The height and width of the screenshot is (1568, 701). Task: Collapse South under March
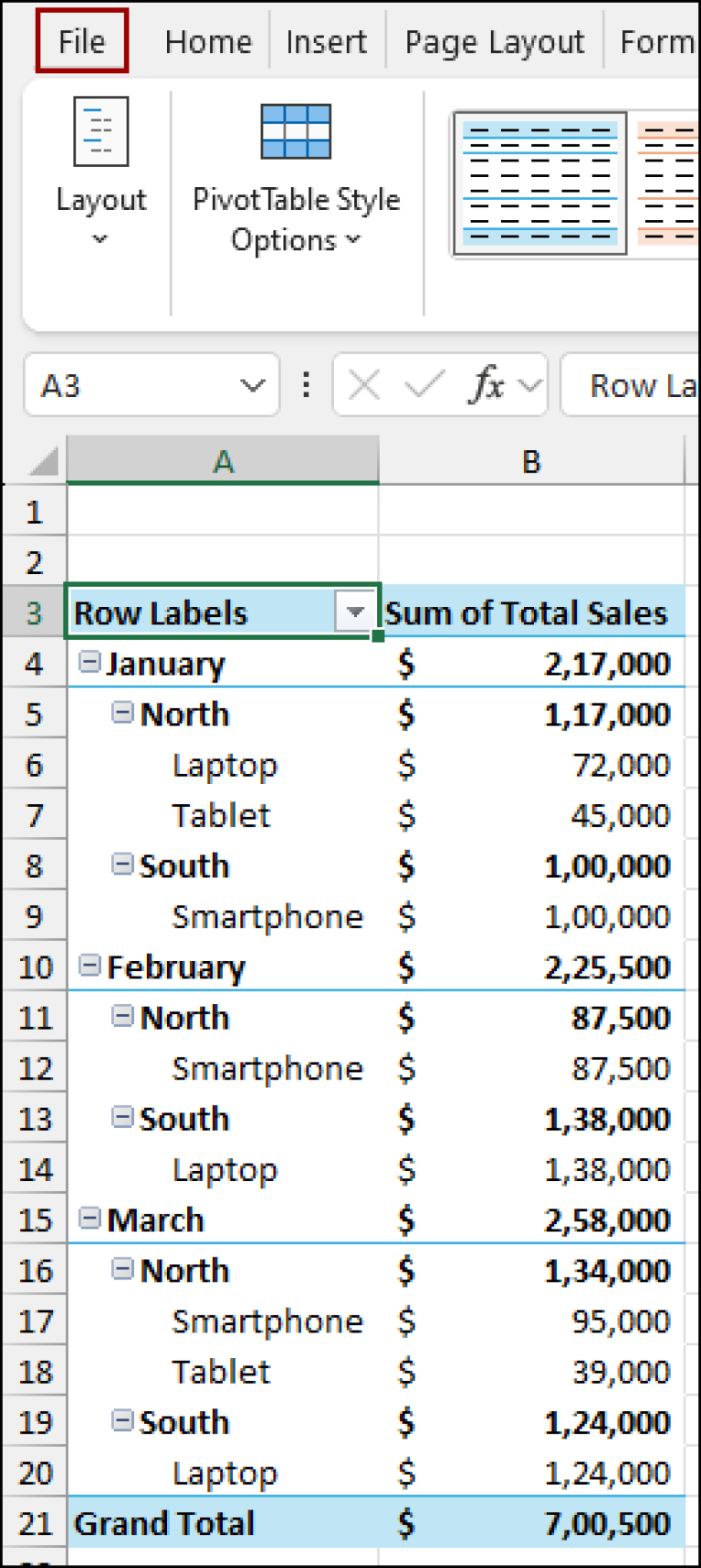pos(121,1420)
